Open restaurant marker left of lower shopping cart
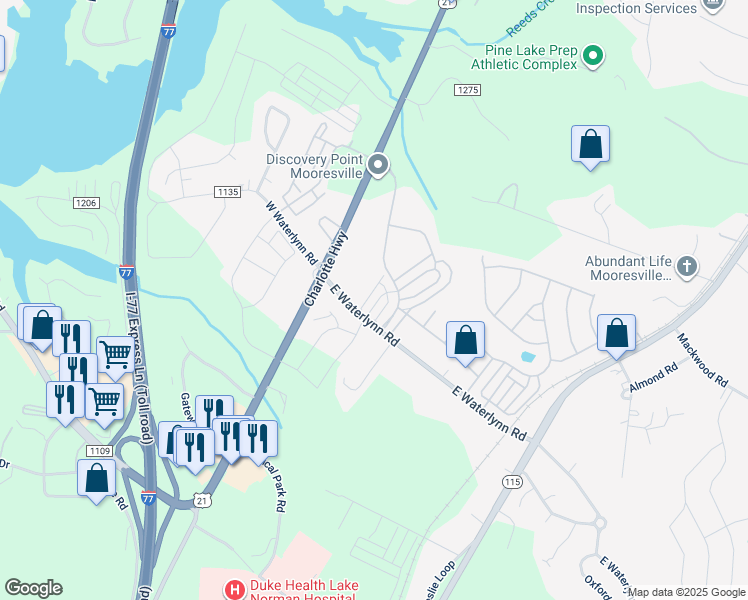This screenshot has height=600, width=748. (65, 403)
